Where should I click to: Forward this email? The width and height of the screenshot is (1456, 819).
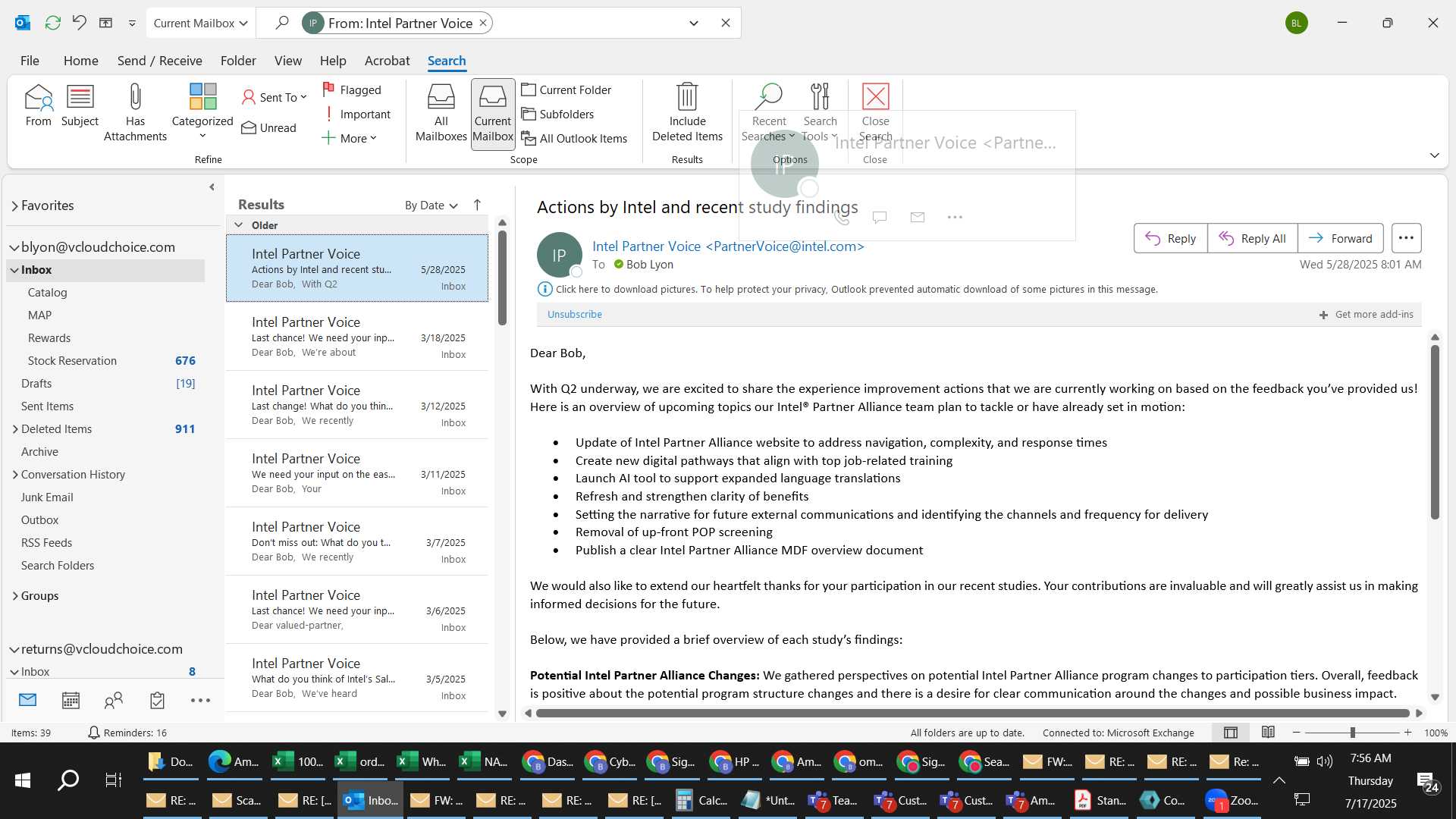tap(1340, 238)
